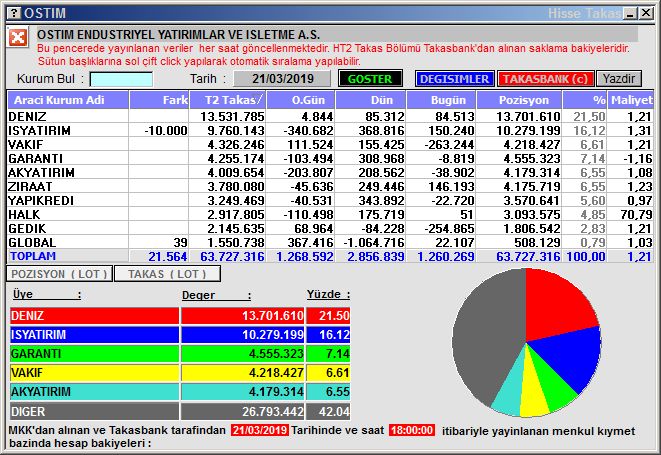
Task: Click the gray slice of the pie chart
Action: click(487, 333)
